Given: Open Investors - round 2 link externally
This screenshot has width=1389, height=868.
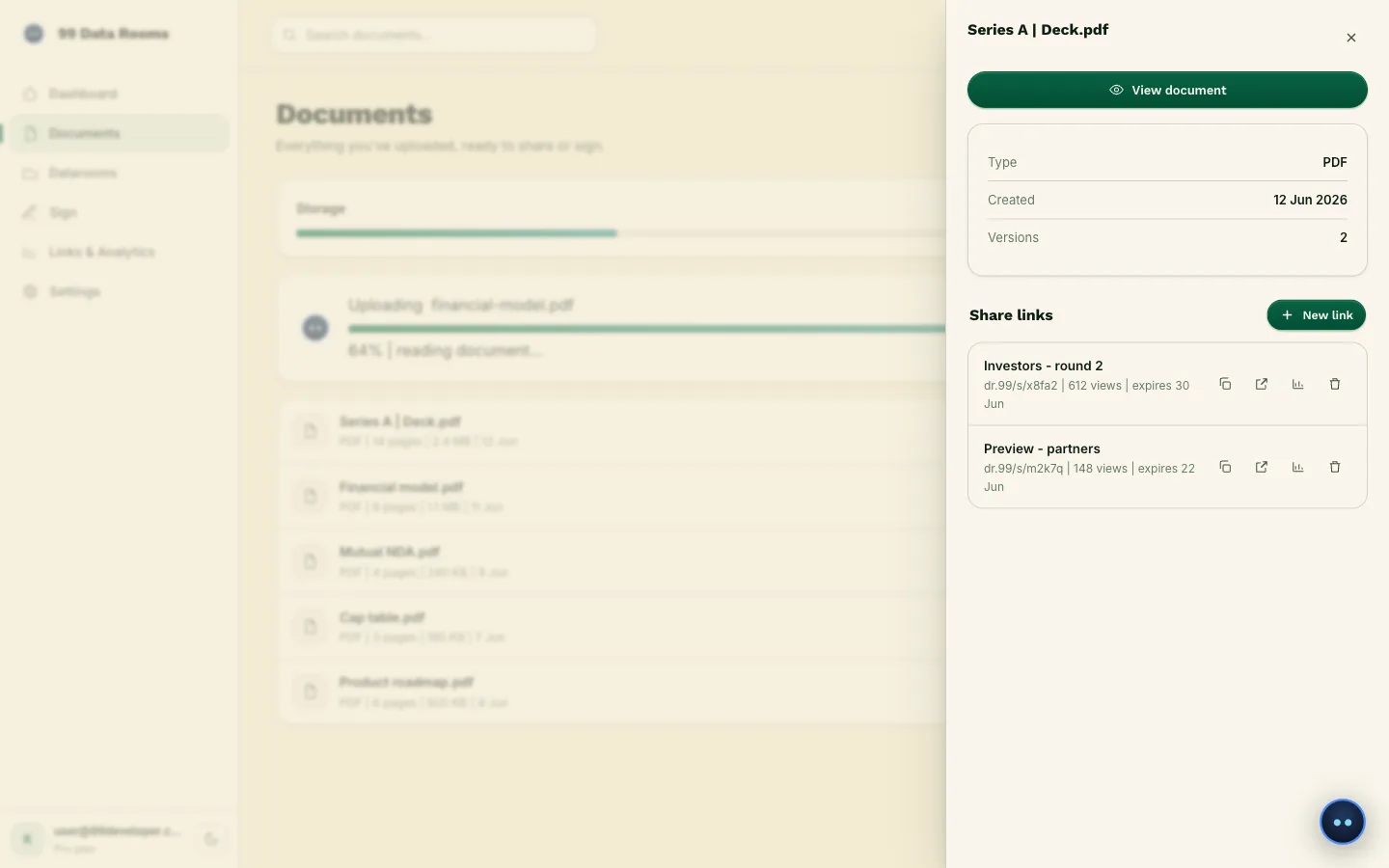Looking at the screenshot, I should coord(1262,384).
